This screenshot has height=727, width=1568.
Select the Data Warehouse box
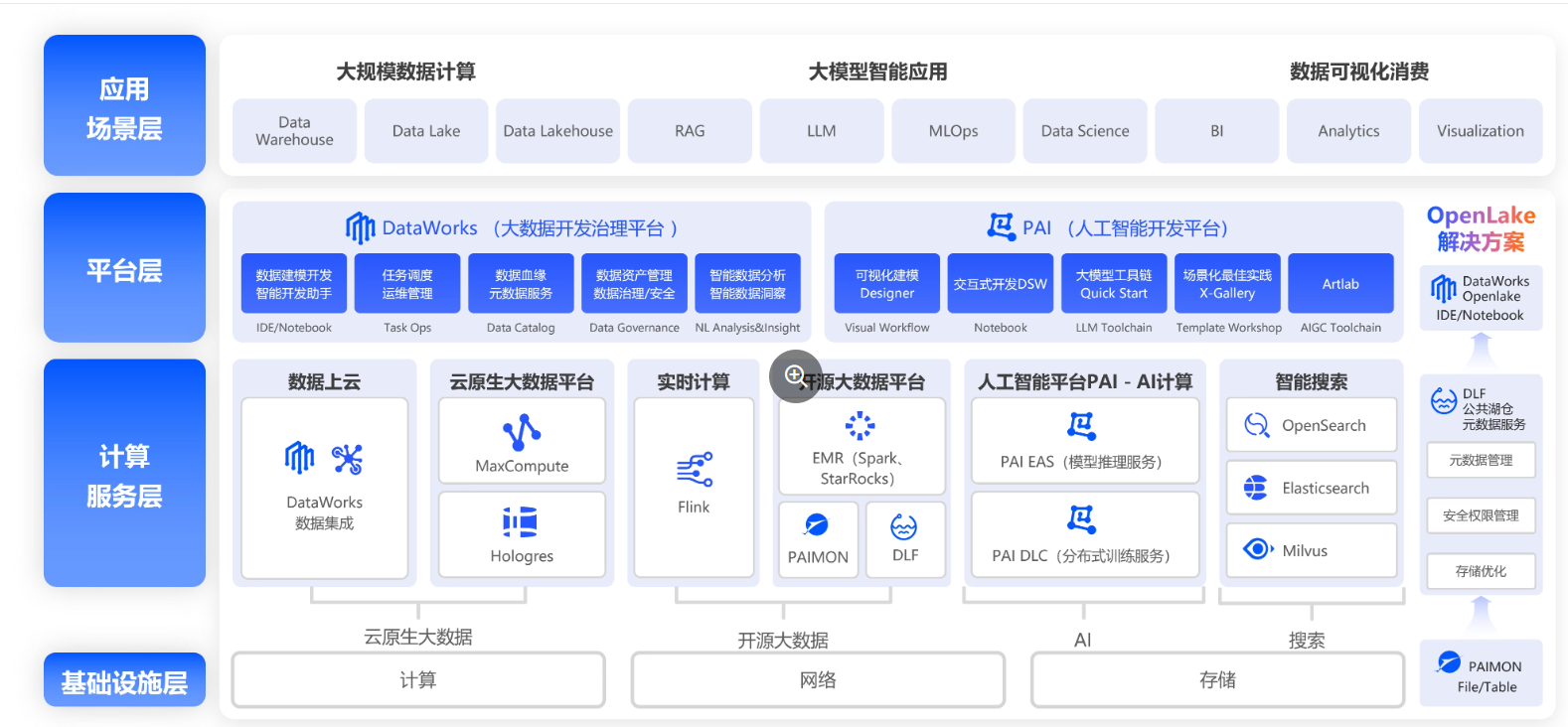[x=295, y=131]
